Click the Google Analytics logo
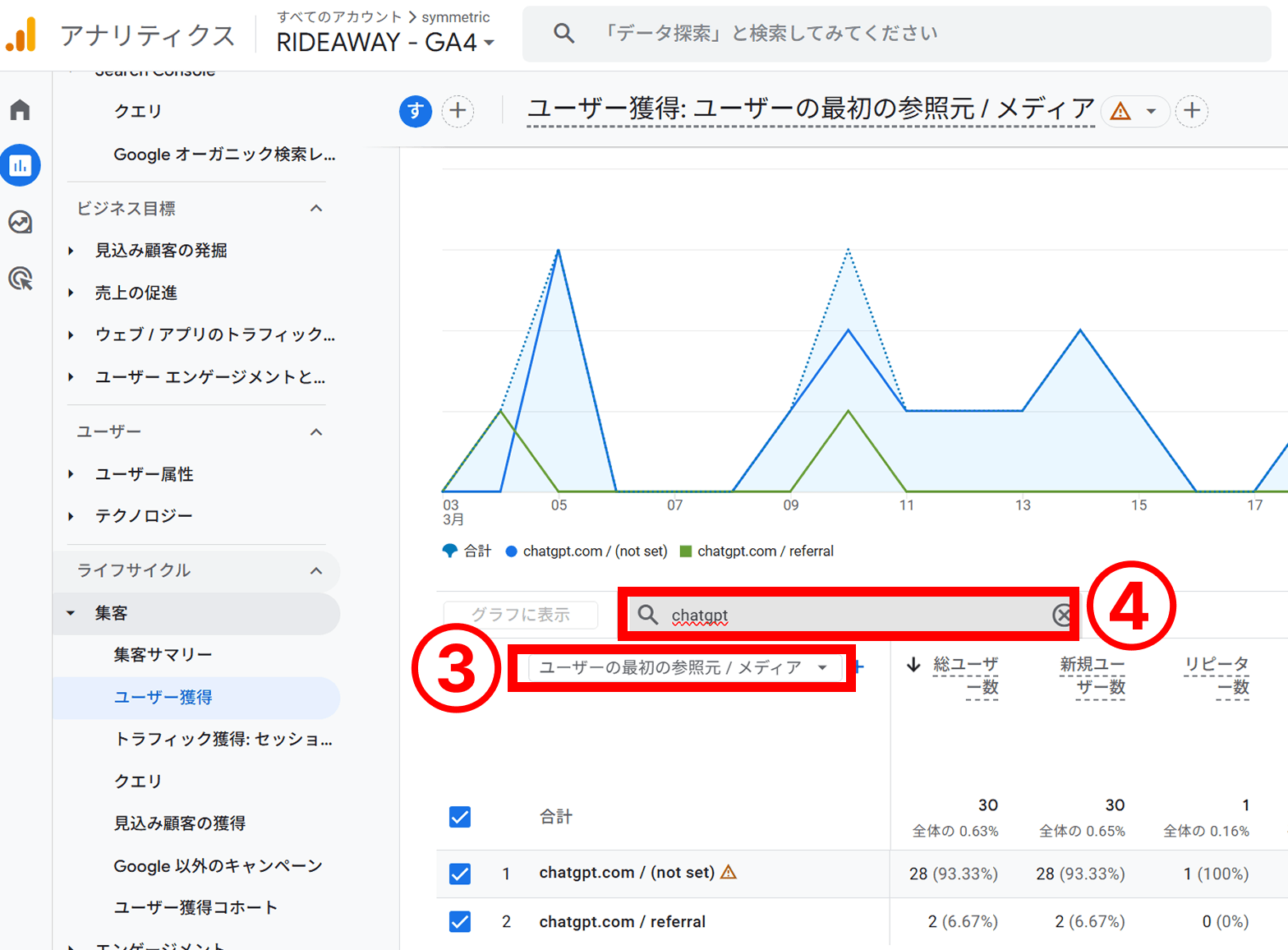Viewport: 1288px width, 950px height. [21, 35]
